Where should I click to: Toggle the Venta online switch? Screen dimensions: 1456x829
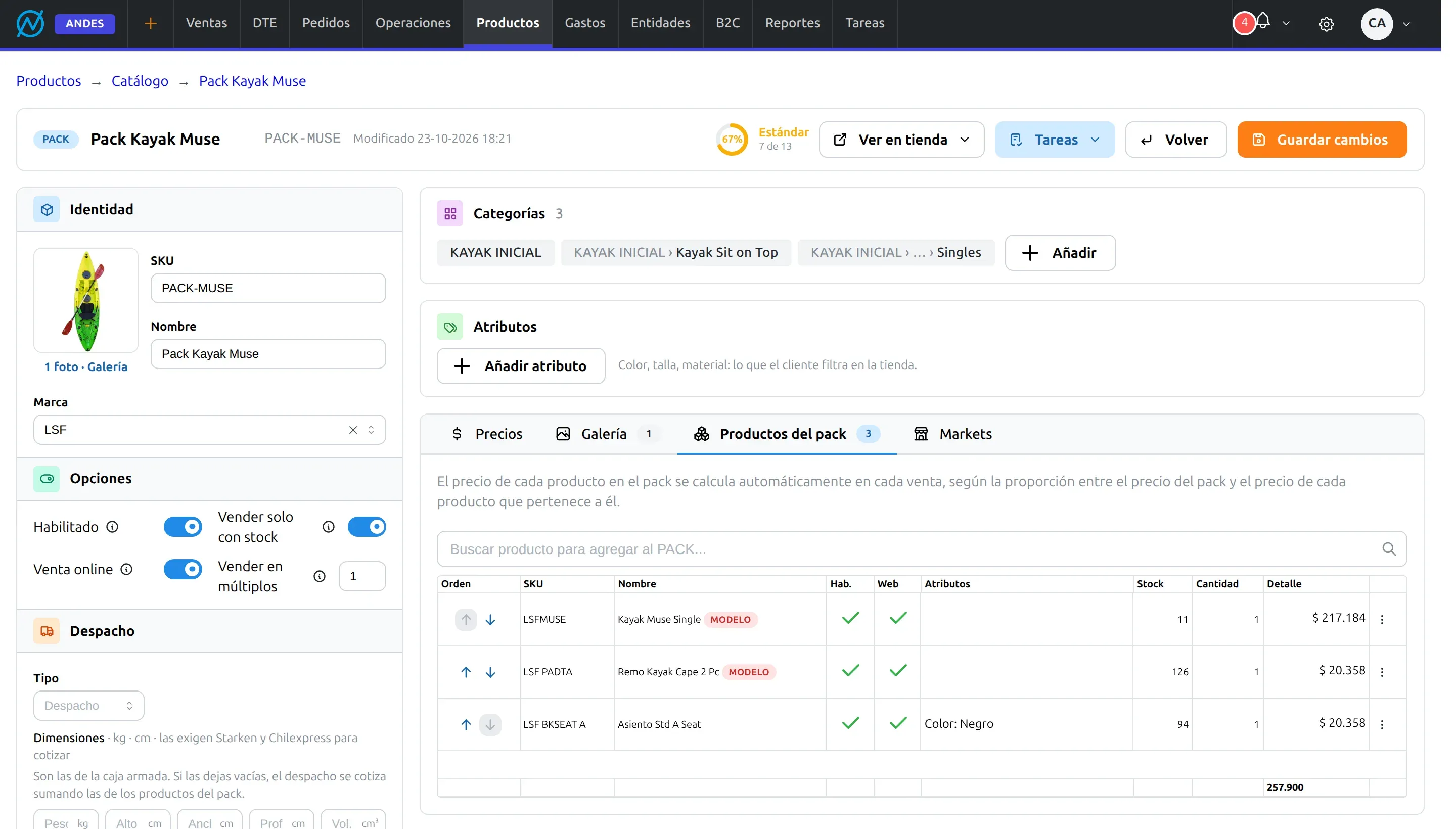tap(183, 569)
